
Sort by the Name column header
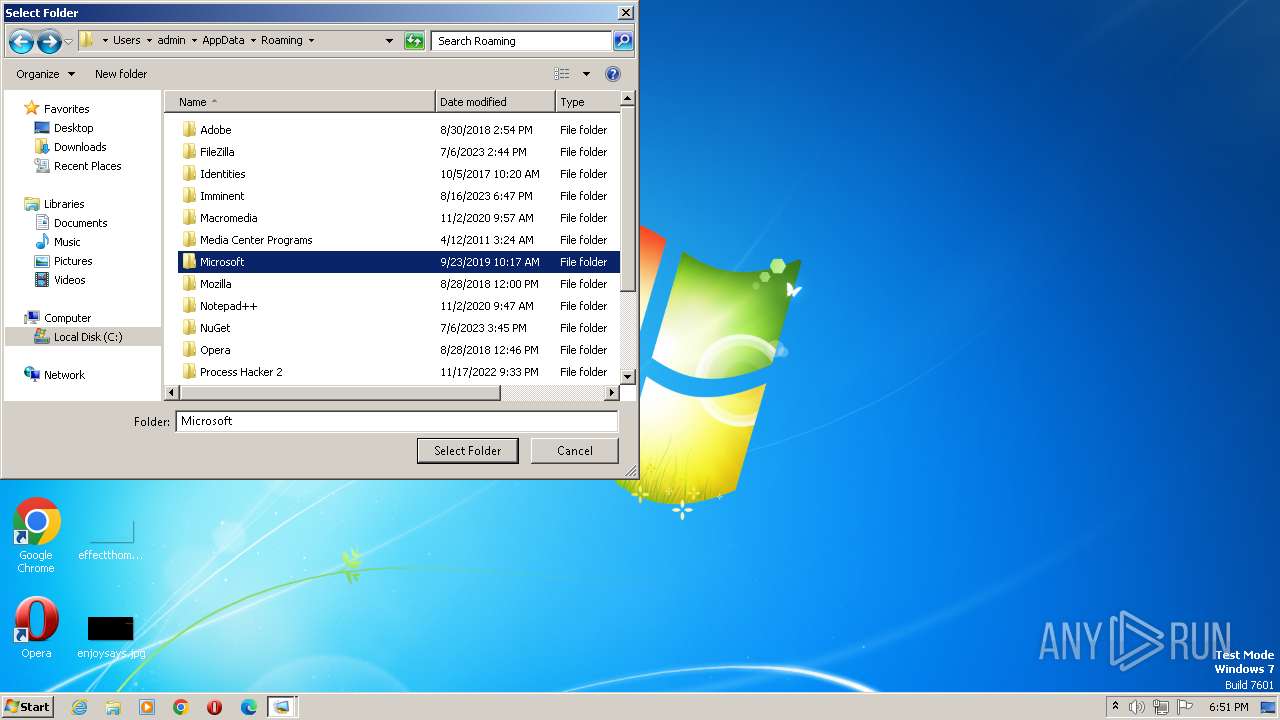click(300, 102)
